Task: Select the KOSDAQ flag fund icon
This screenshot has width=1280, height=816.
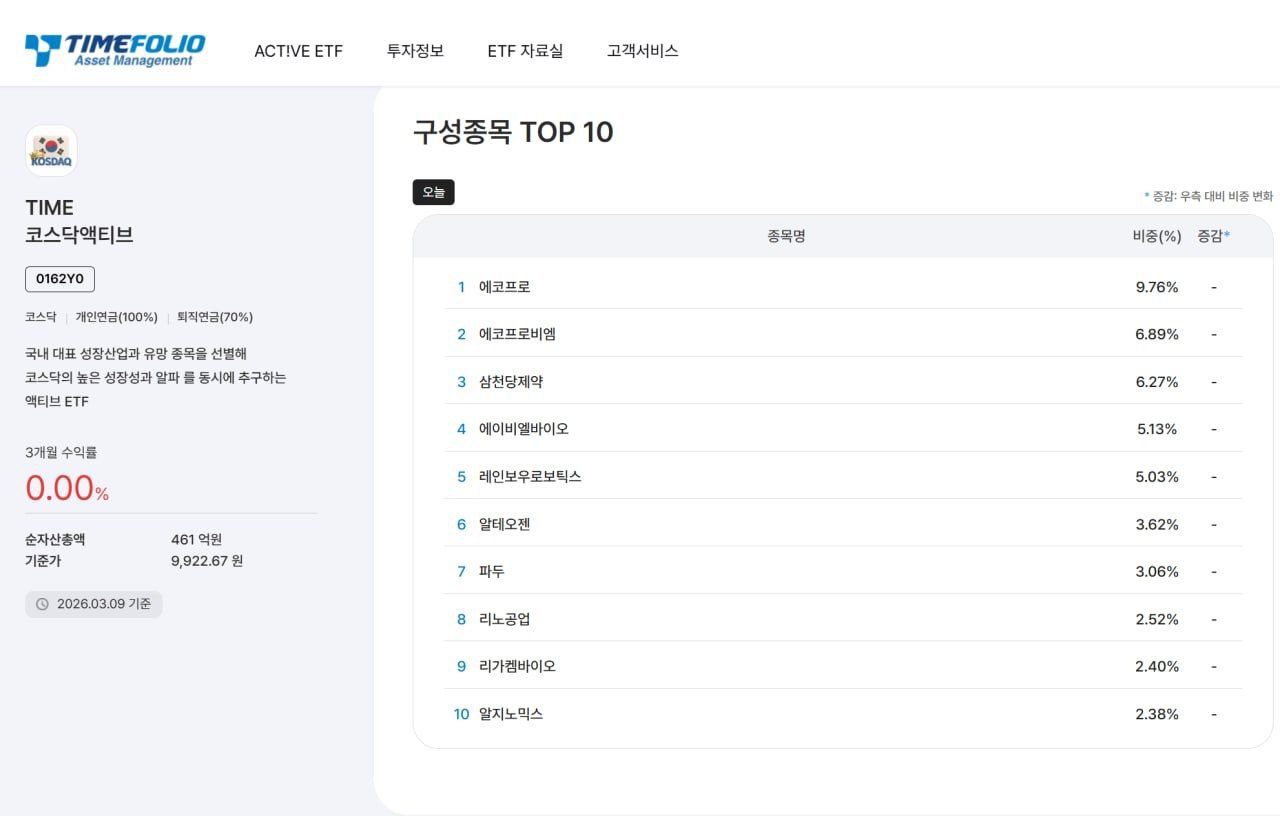Action: pos(50,150)
